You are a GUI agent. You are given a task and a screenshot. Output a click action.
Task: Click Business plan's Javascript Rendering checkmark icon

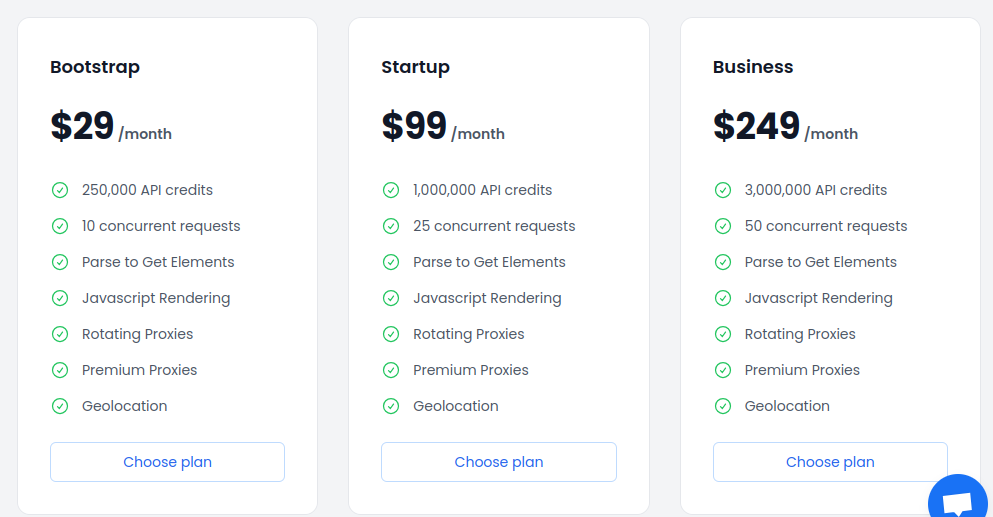click(723, 298)
